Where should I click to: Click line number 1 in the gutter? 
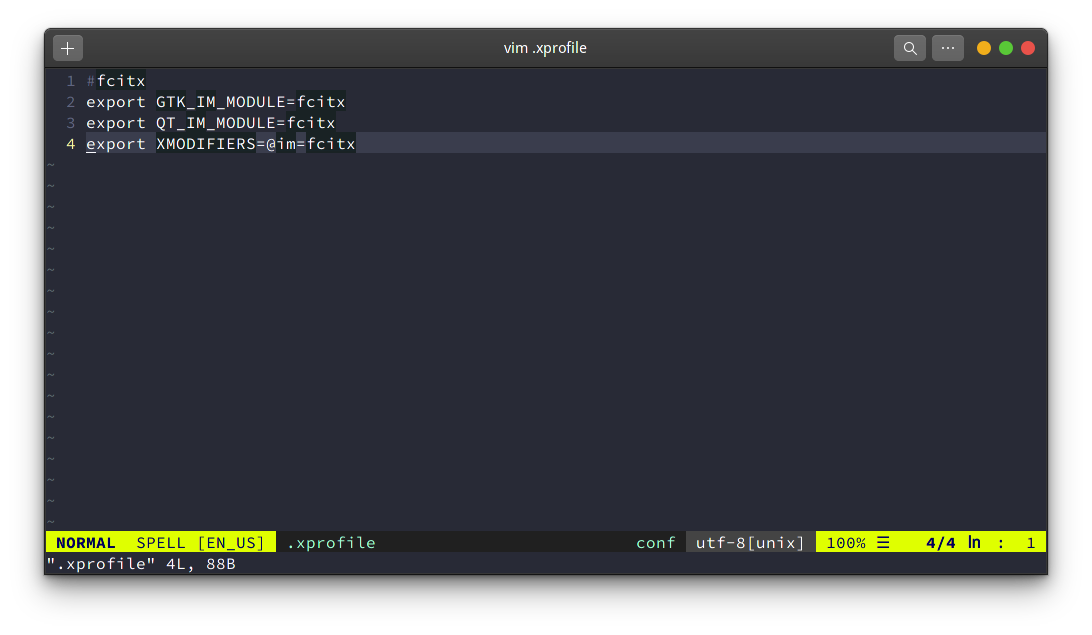[x=70, y=81]
